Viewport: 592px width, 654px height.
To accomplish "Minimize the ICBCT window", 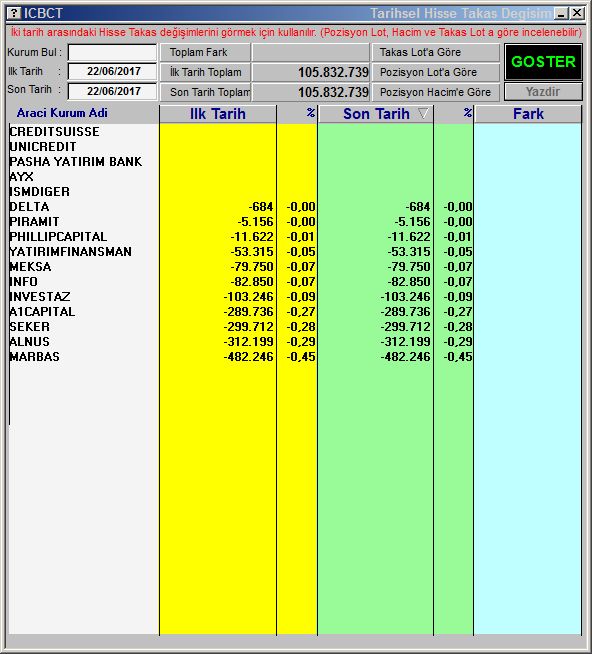I will click(561, 13).
